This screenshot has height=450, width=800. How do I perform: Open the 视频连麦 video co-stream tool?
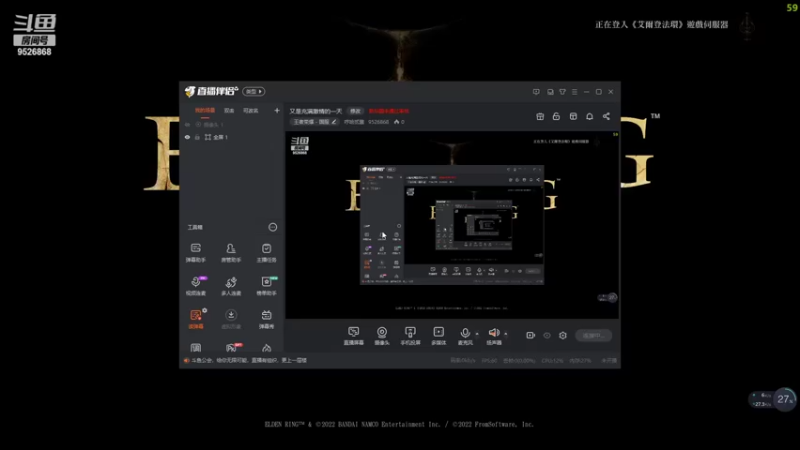click(195, 286)
